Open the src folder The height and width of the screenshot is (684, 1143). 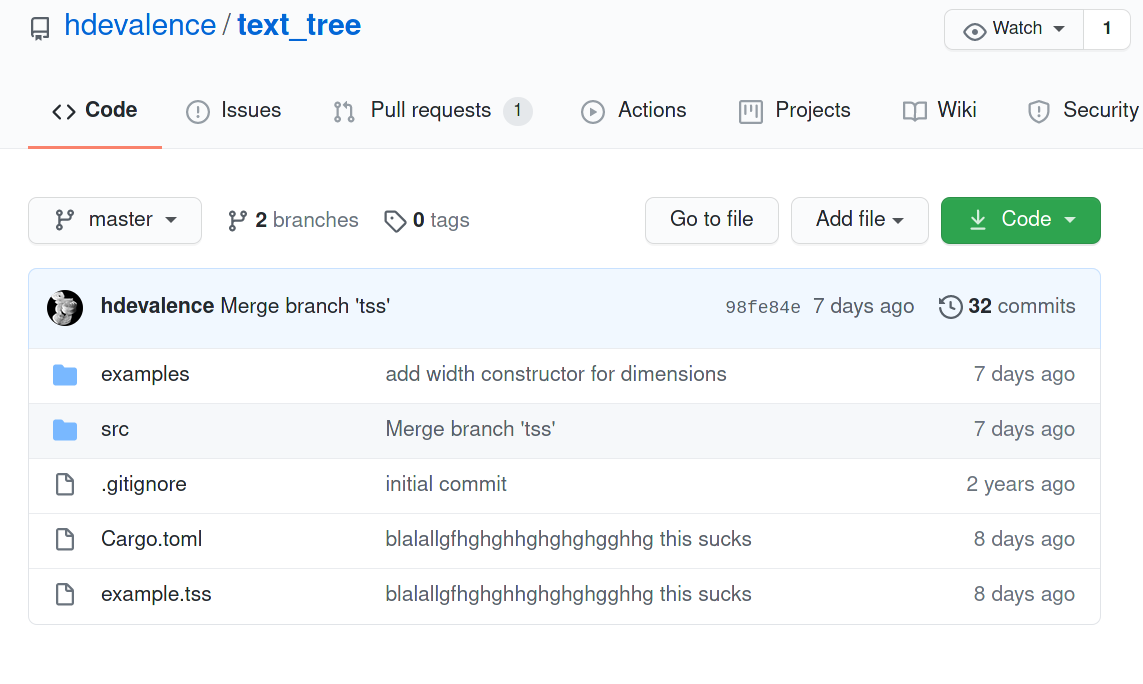(x=115, y=430)
